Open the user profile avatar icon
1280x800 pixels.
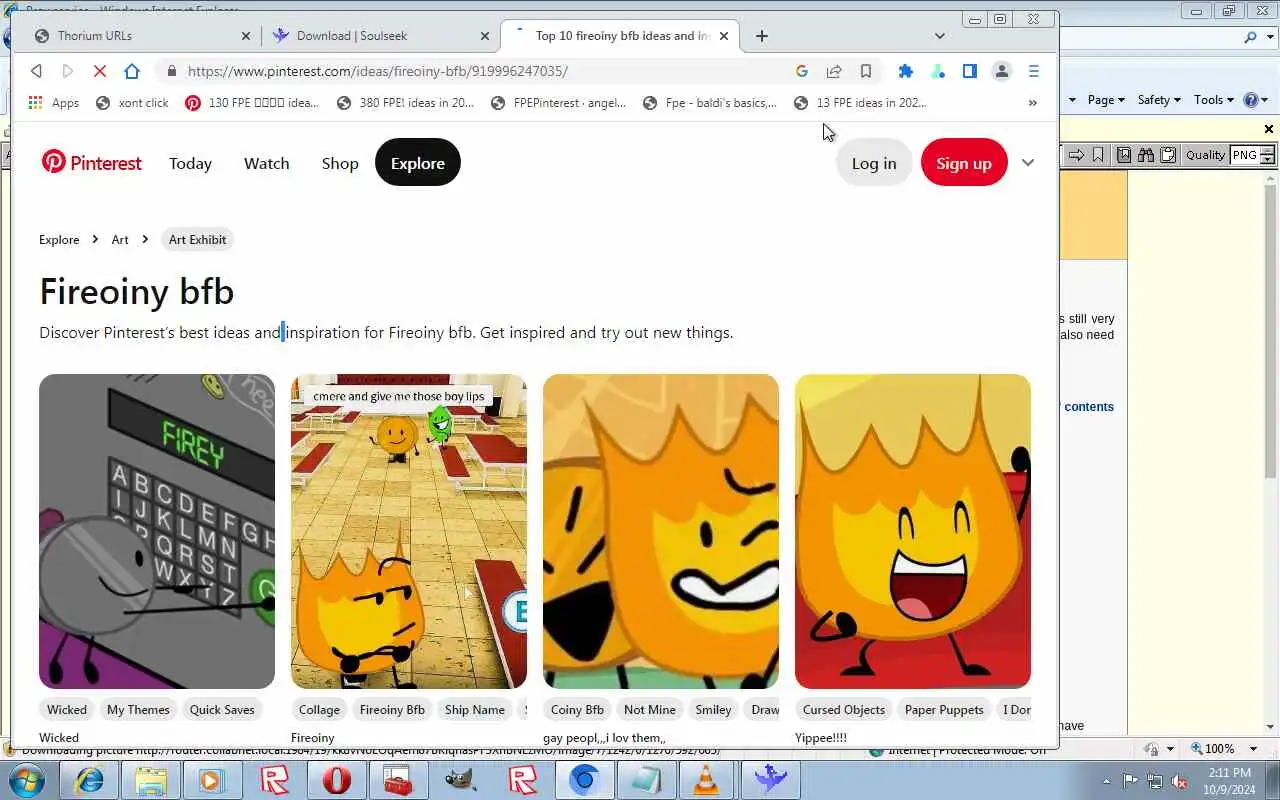pyautogui.click(x=1001, y=71)
